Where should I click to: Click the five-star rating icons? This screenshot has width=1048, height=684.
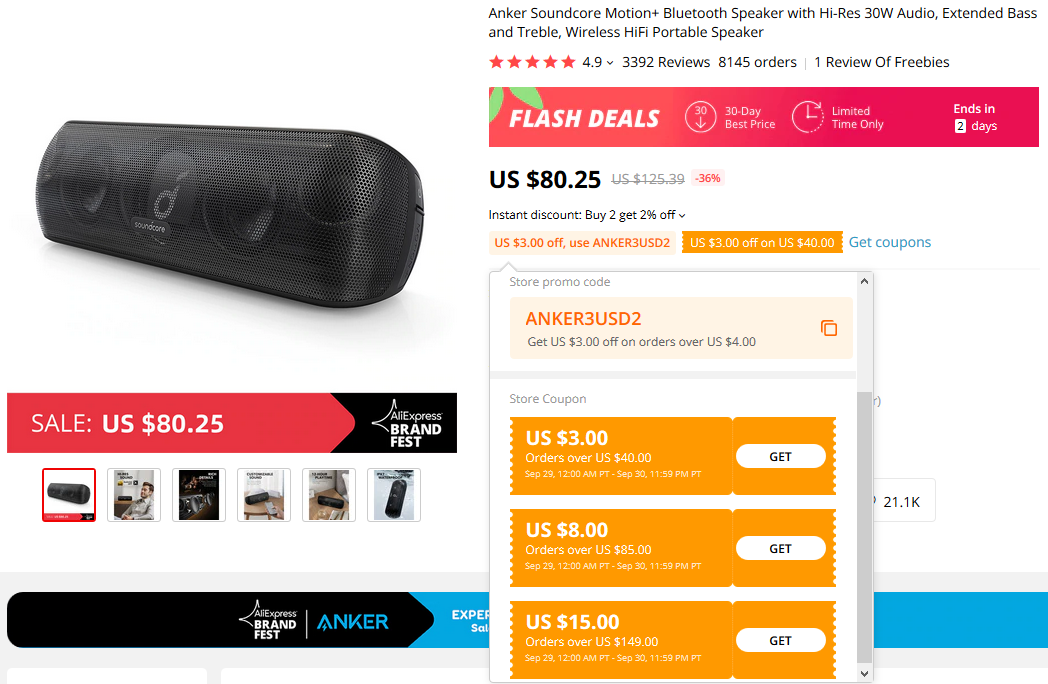pyautogui.click(x=532, y=62)
